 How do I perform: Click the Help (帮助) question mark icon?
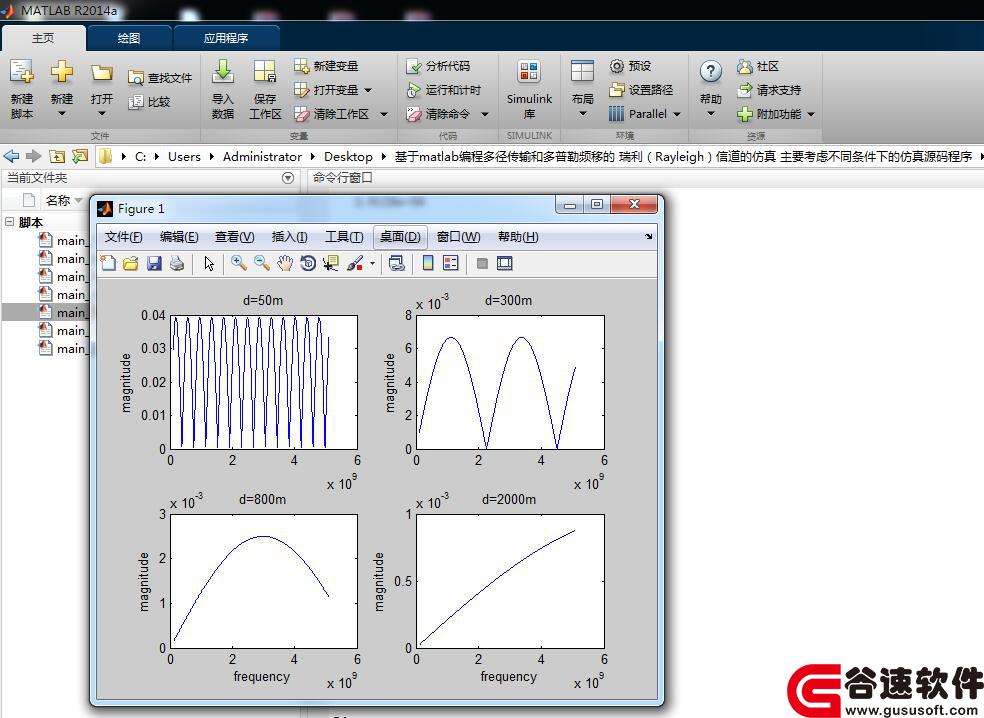coord(710,72)
